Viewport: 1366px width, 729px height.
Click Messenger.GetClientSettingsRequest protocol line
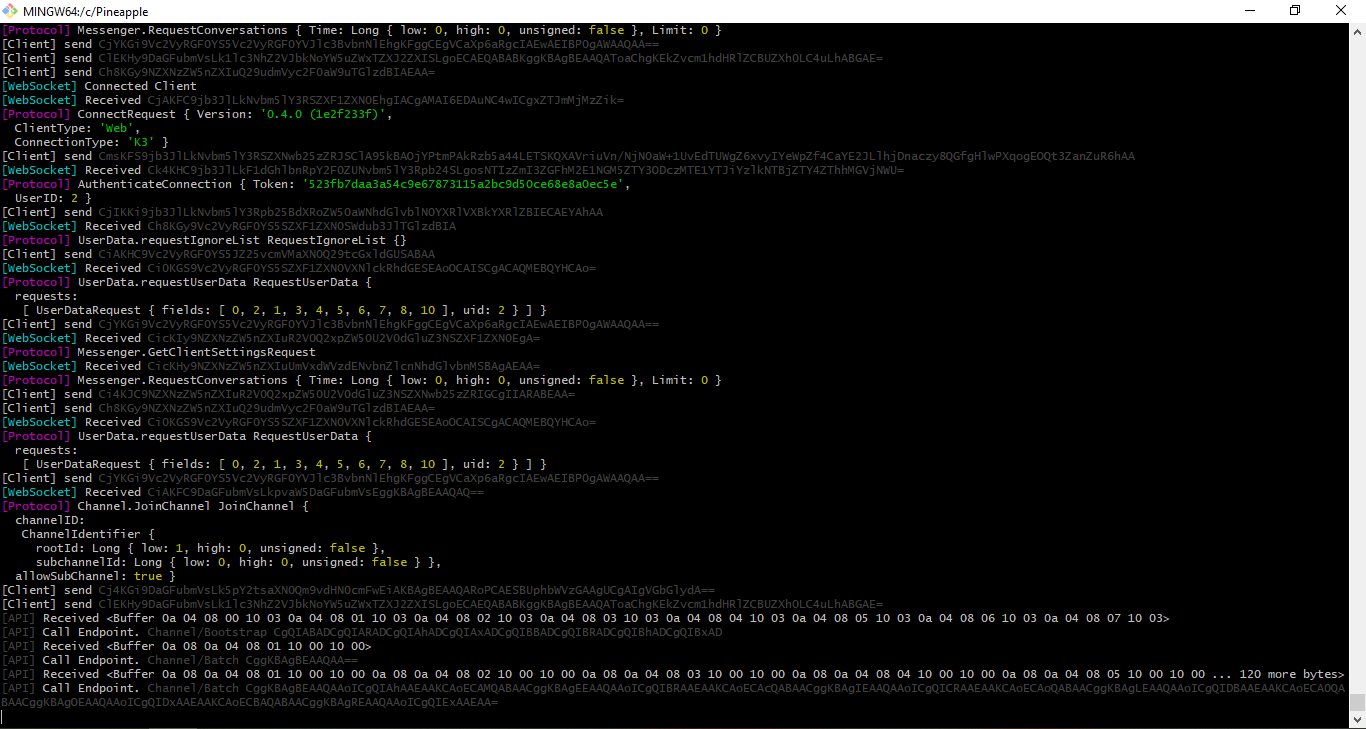point(196,352)
